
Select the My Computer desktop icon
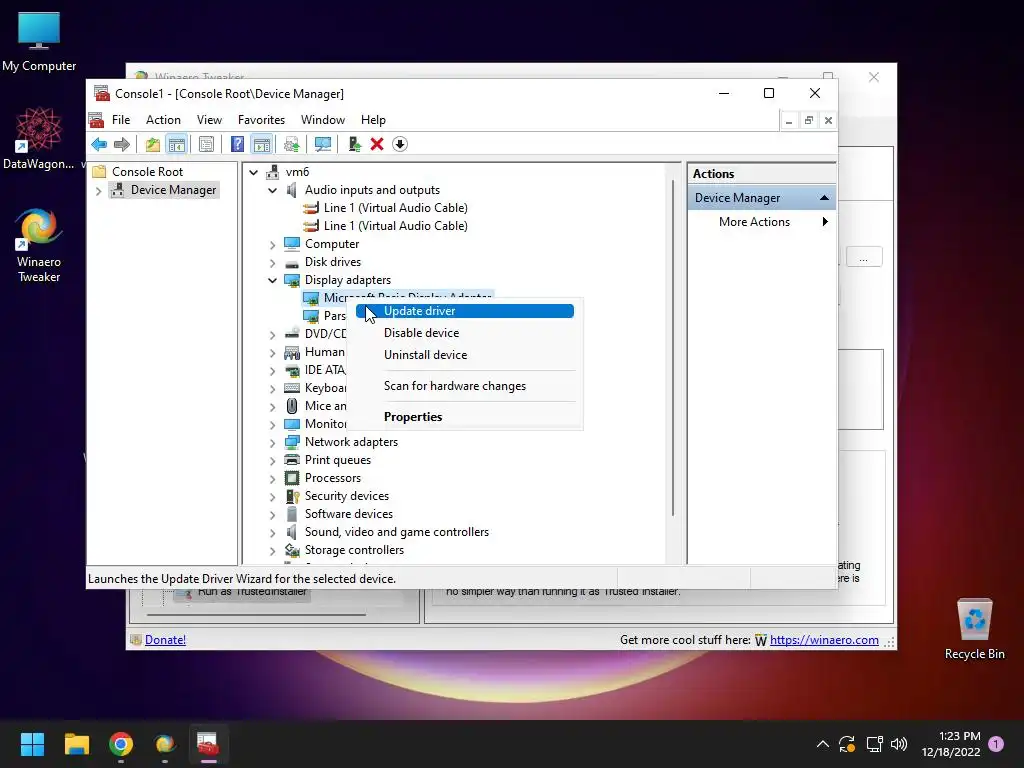[39, 42]
